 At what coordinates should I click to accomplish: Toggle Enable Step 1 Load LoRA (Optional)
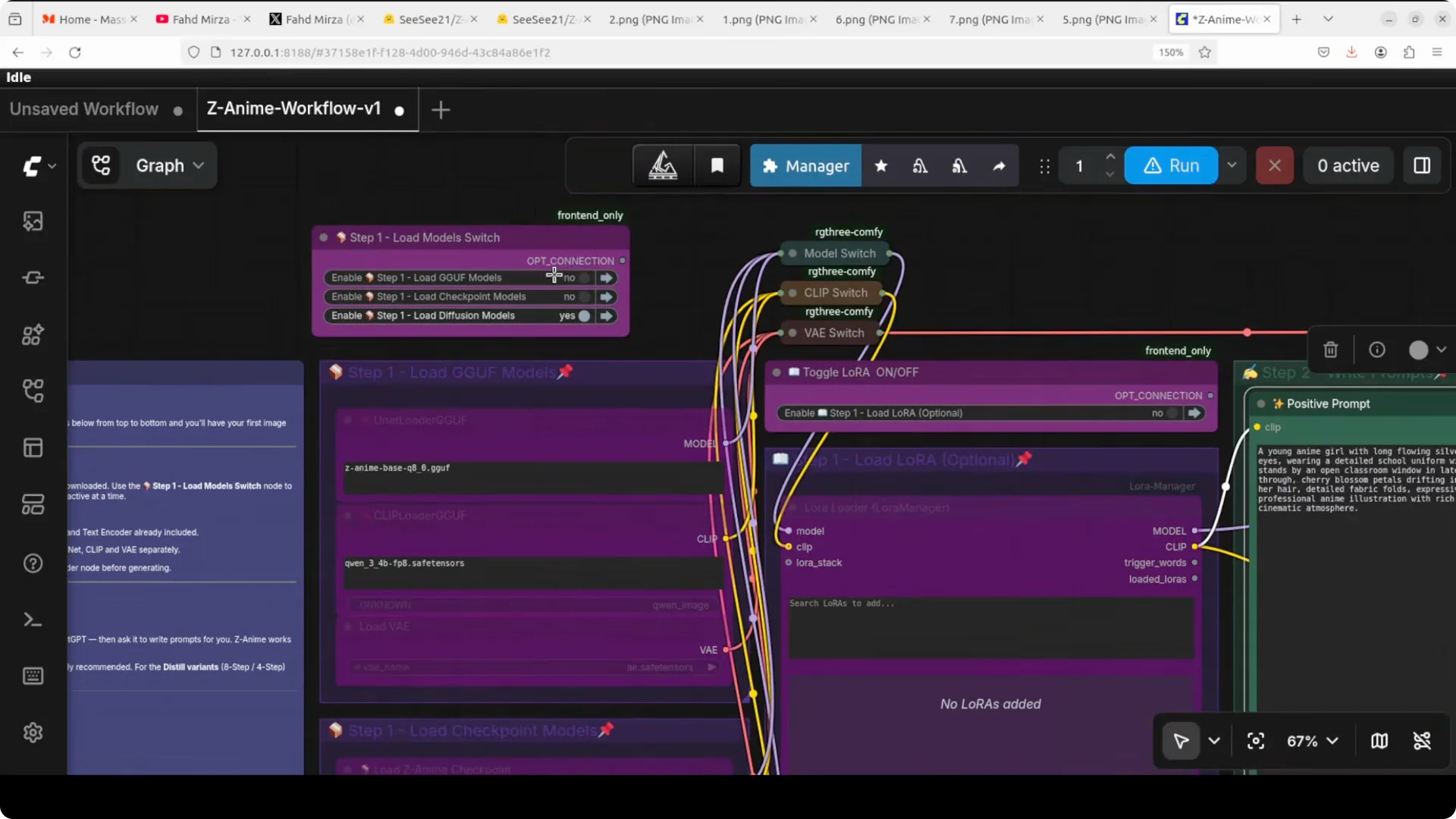(1172, 413)
